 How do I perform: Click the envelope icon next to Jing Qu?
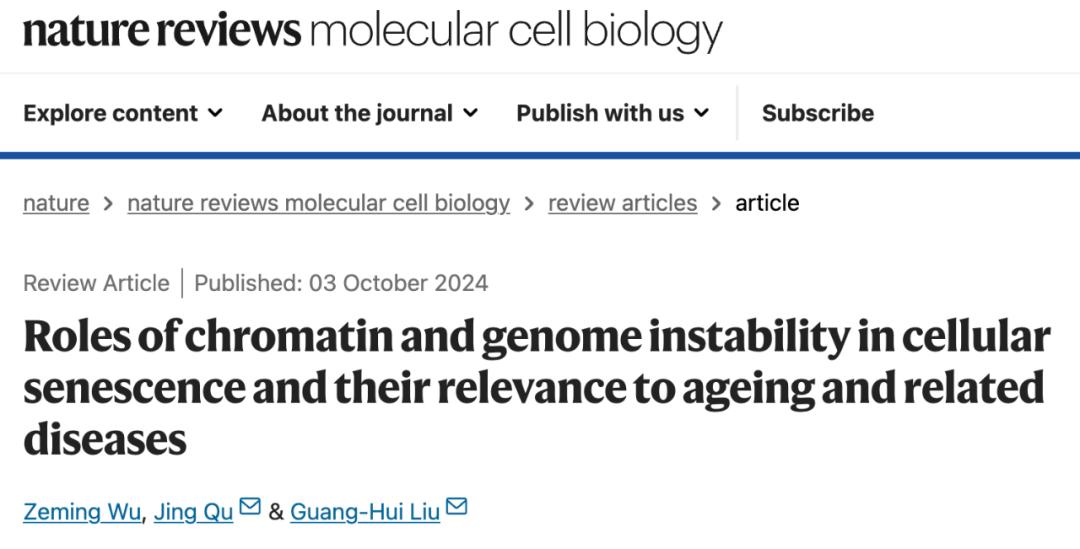[250, 508]
